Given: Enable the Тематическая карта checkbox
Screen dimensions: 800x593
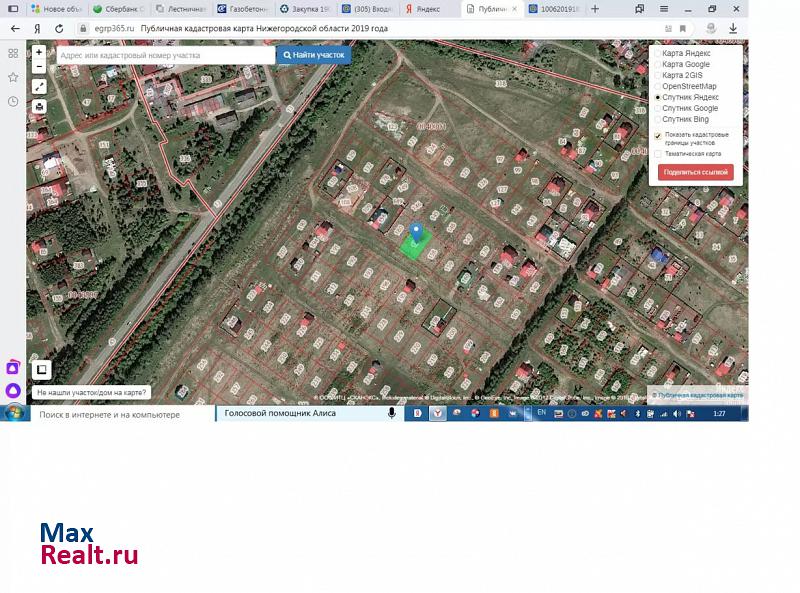Looking at the screenshot, I should pos(657,154).
